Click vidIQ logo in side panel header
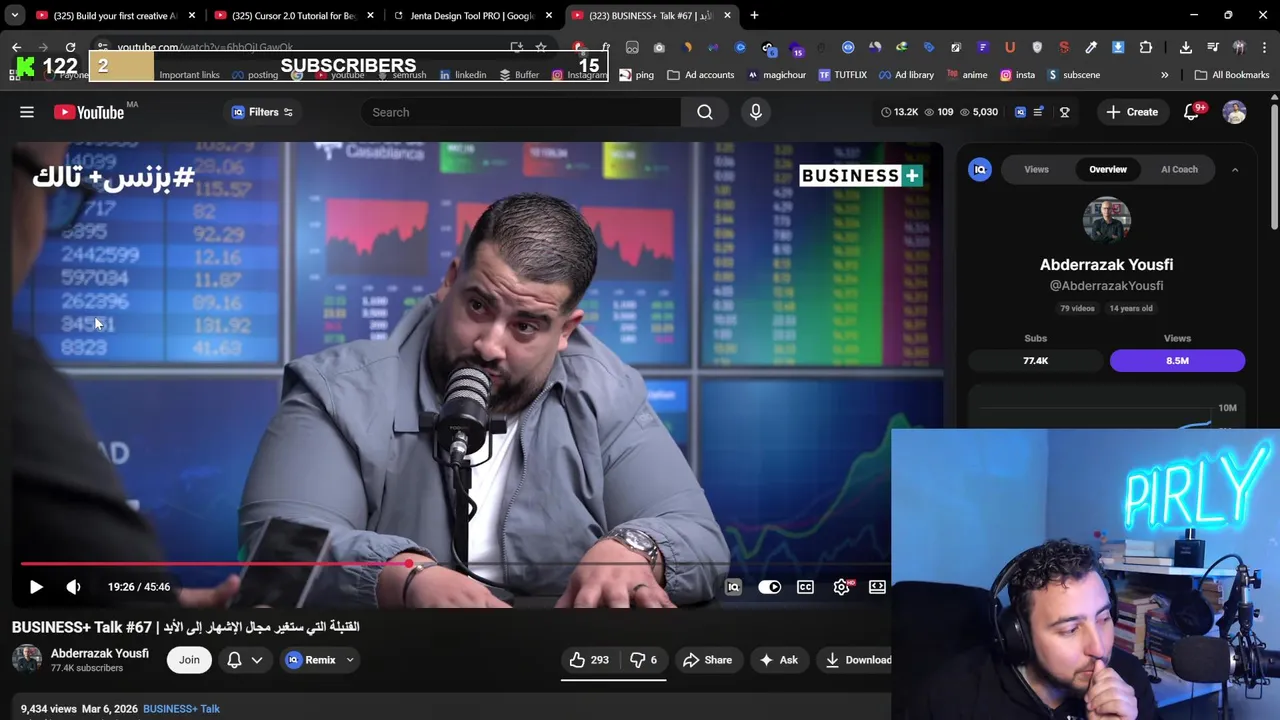1280x720 pixels. tap(980, 169)
